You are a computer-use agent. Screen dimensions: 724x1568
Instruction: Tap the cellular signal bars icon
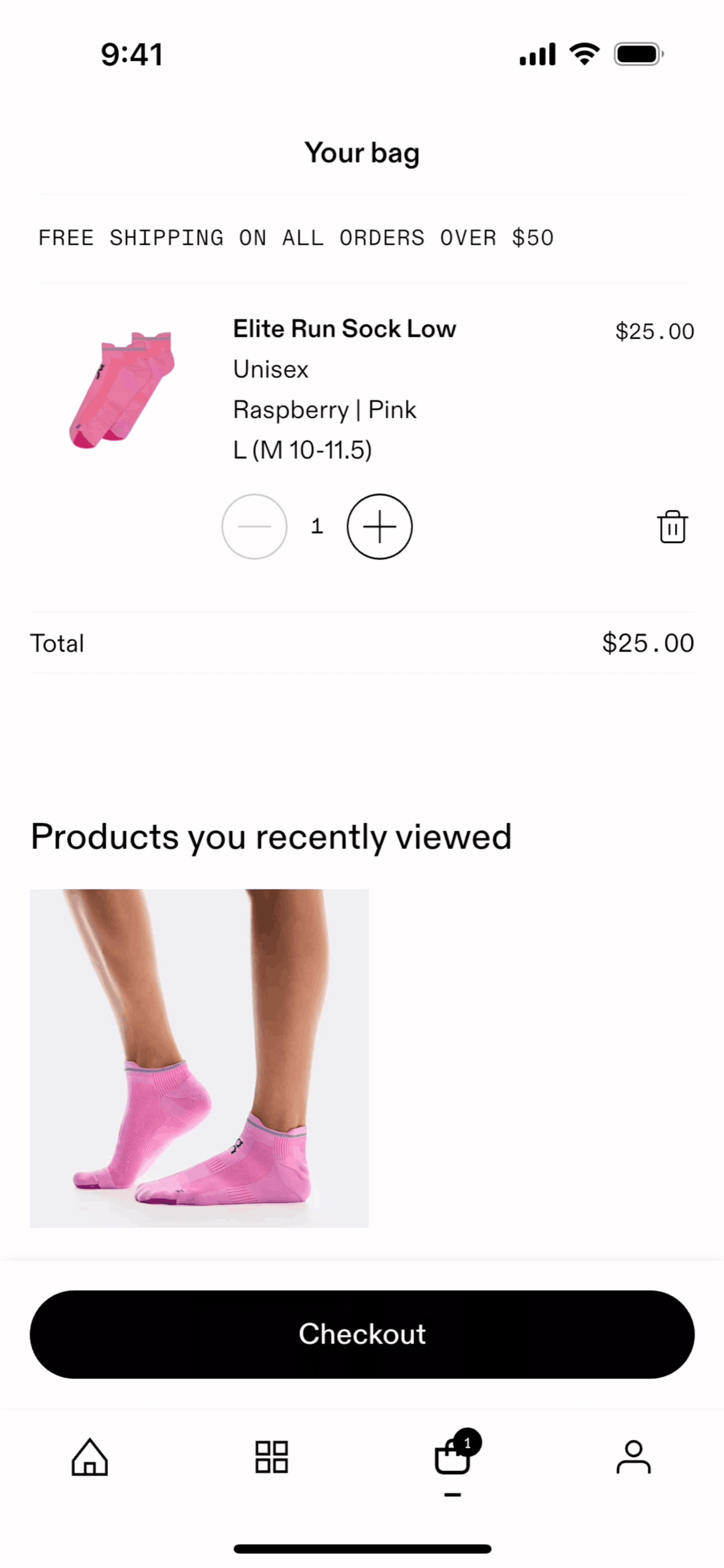(x=537, y=54)
